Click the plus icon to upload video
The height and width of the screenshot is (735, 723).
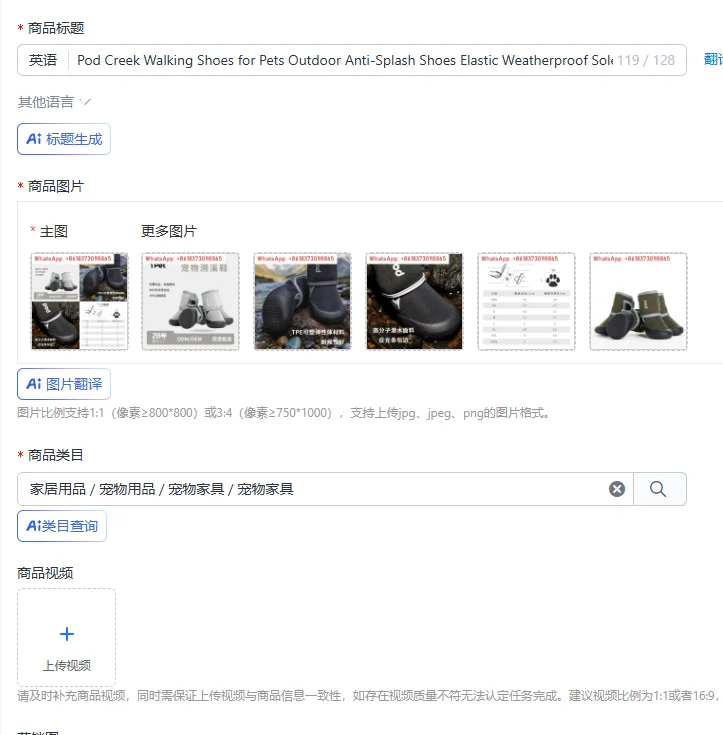[x=67, y=634]
